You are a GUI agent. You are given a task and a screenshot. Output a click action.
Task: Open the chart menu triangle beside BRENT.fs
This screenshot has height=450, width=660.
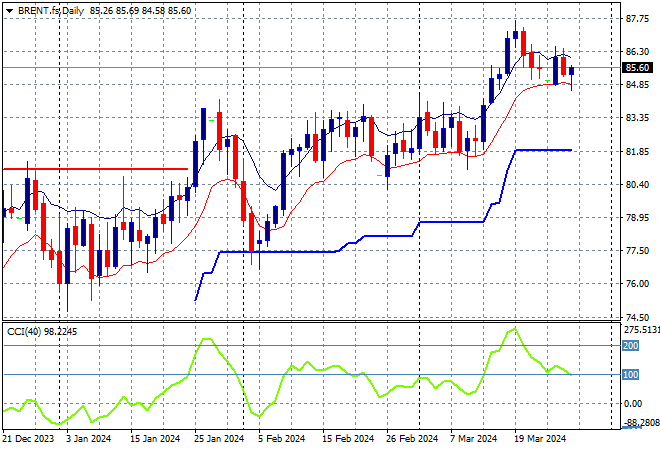(9, 11)
